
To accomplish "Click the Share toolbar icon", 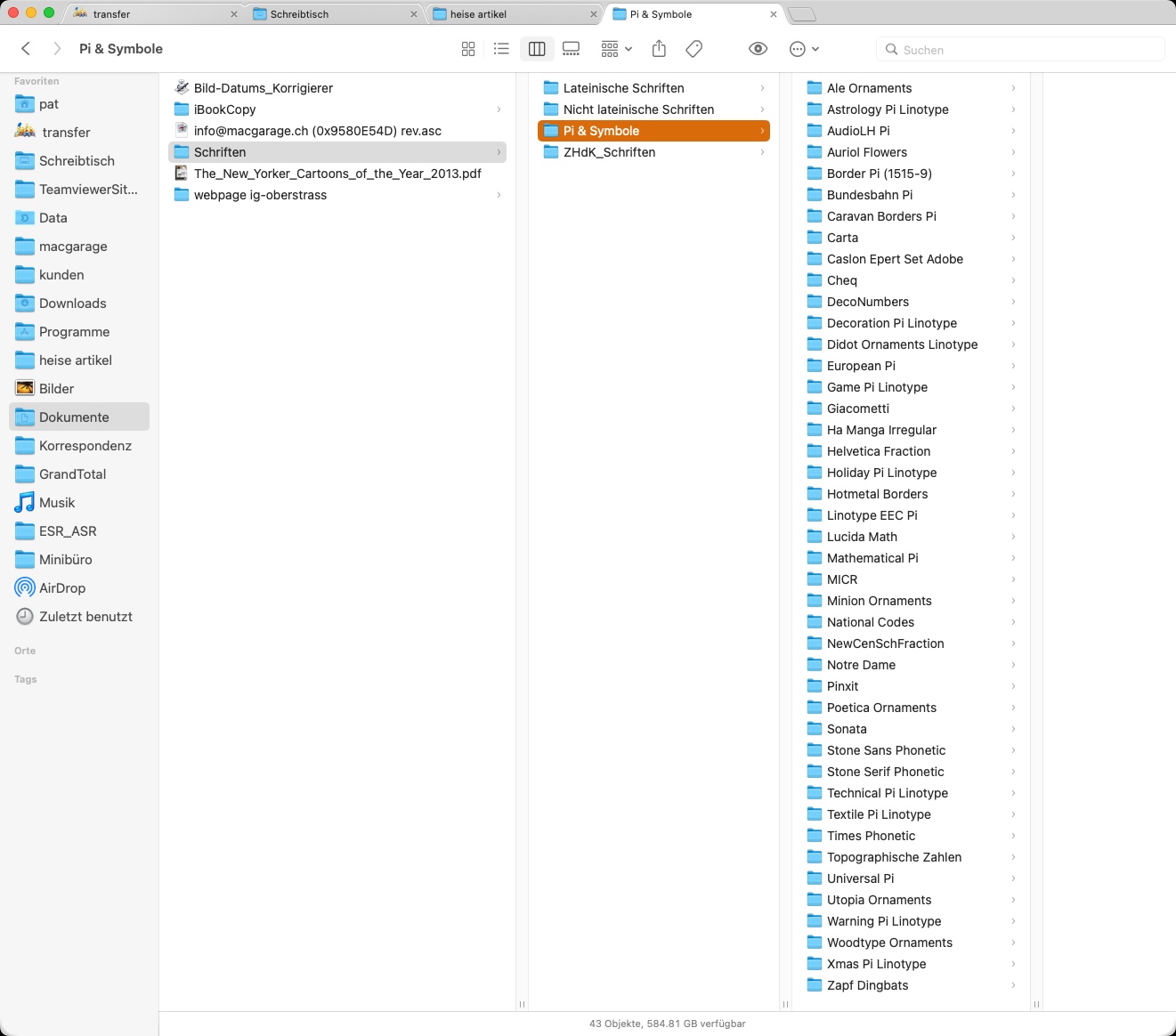I will (659, 49).
